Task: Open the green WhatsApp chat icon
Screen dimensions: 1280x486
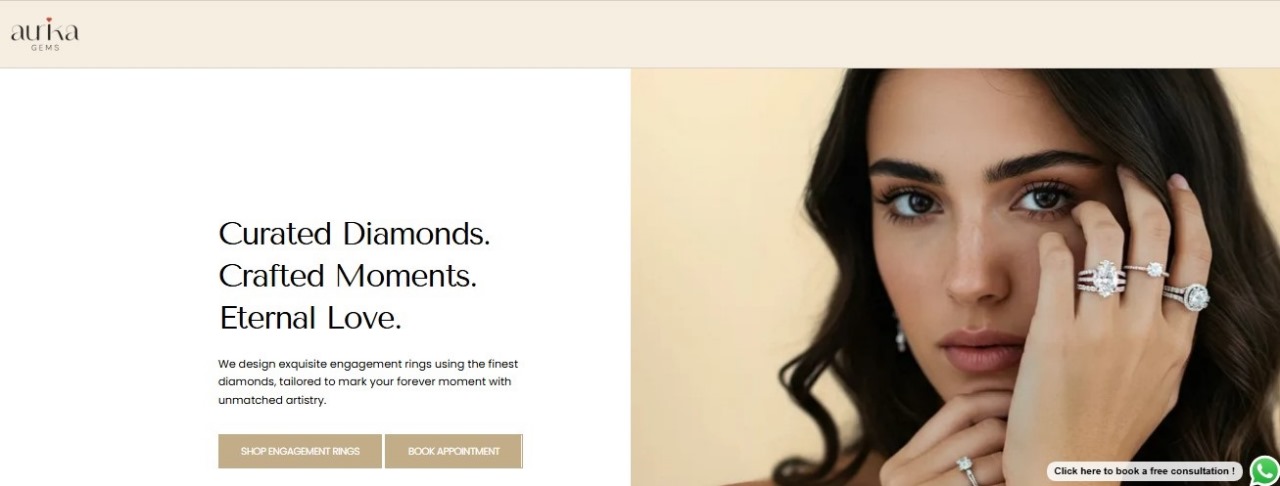Action: [x=1265, y=471]
